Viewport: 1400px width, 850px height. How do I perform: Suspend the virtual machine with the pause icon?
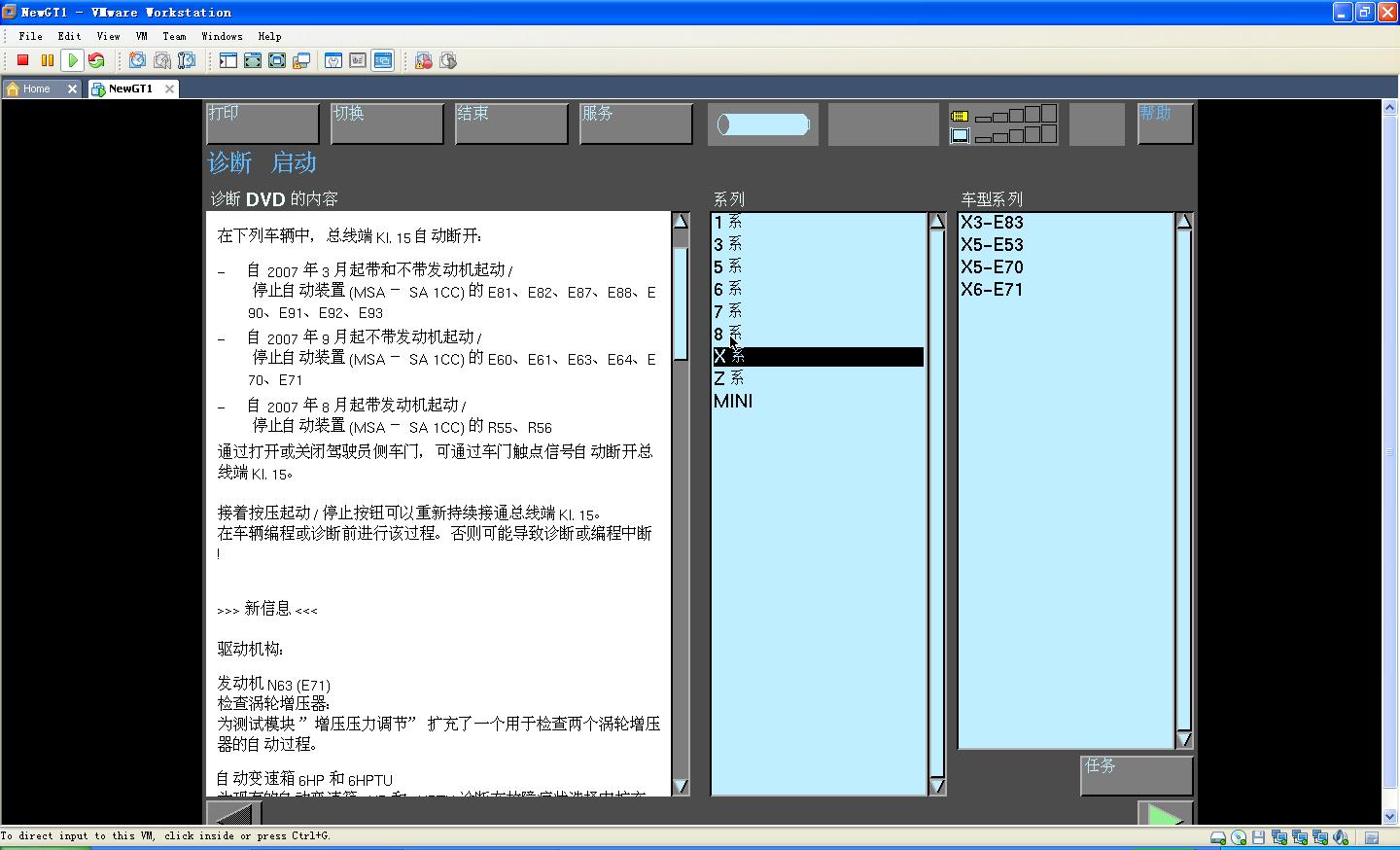47,60
